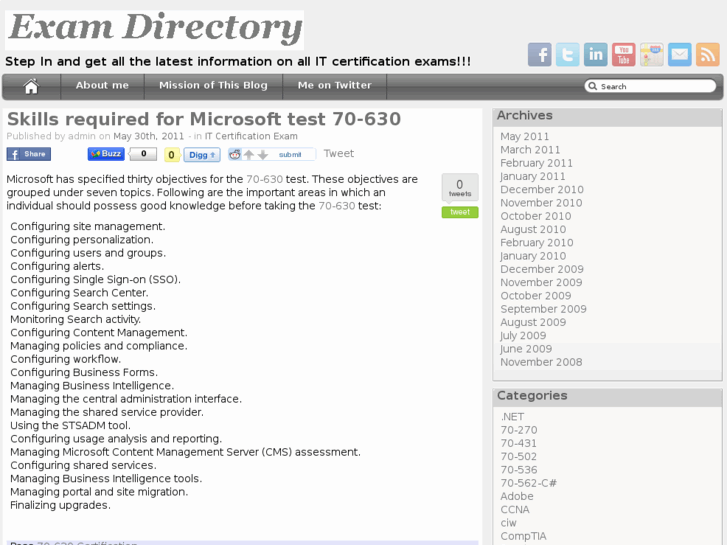Open the Twitter social icon
Viewport: 727px width, 545px height.
pos(568,55)
